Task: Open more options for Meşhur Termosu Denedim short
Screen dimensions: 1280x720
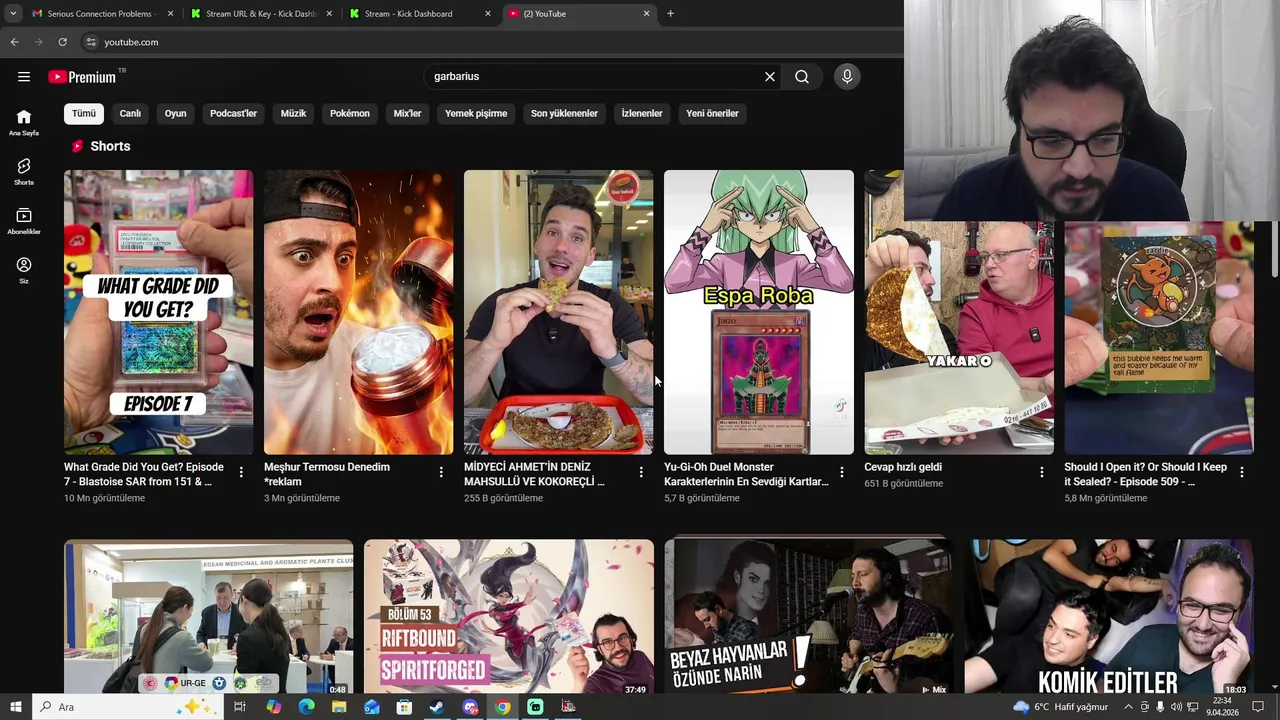Action: (x=441, y=472)
